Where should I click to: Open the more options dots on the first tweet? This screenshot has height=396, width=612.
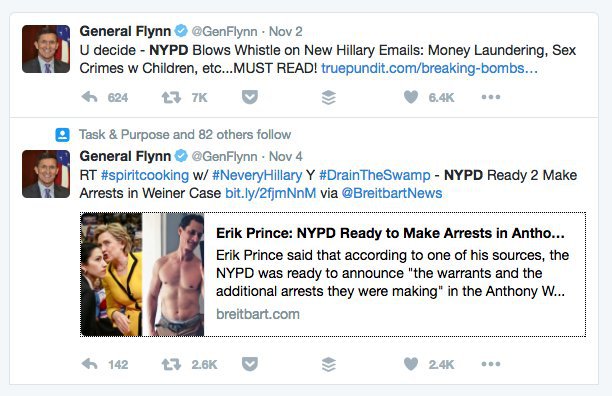point(491,97)
